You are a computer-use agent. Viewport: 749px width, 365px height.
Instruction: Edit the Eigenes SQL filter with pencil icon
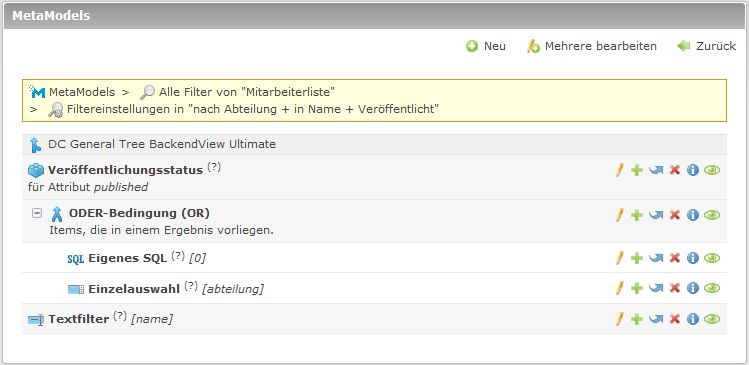coord(620,258)
